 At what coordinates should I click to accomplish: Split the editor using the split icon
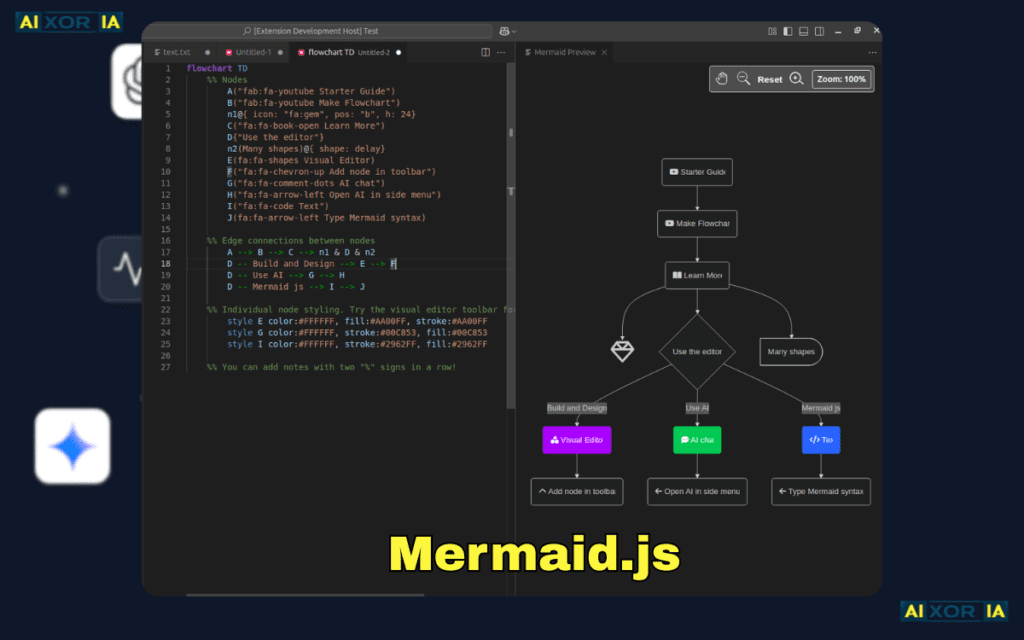pos(486,51)
